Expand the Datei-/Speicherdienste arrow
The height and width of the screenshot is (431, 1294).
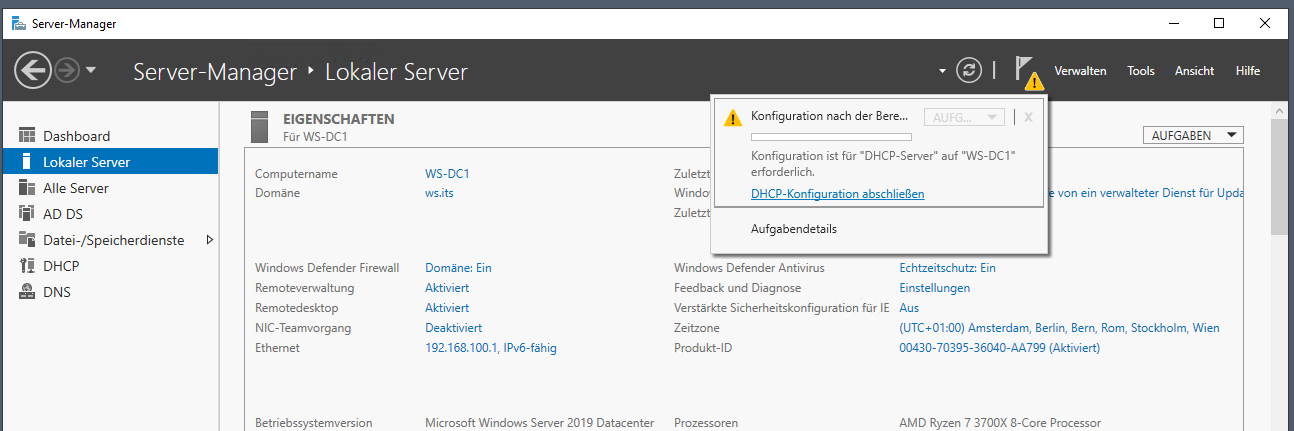coord(209,239)
